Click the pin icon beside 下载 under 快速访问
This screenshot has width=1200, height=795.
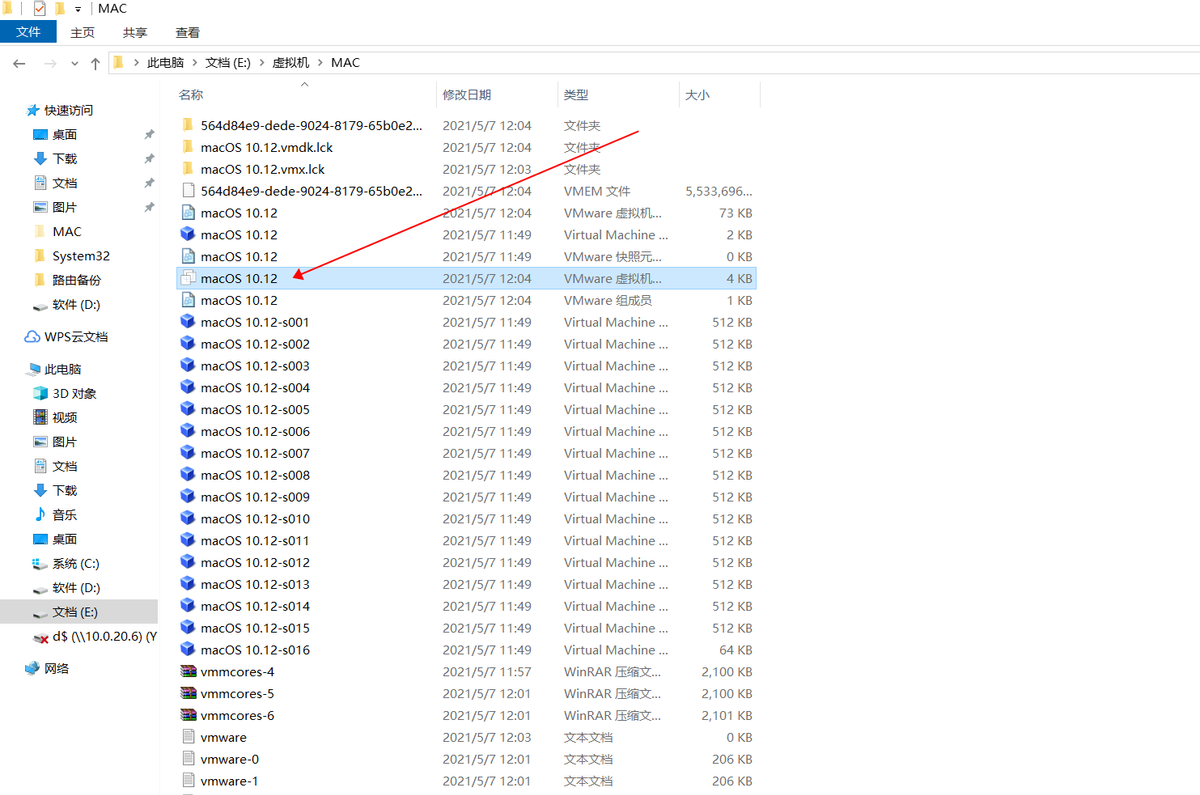[149, 159]
